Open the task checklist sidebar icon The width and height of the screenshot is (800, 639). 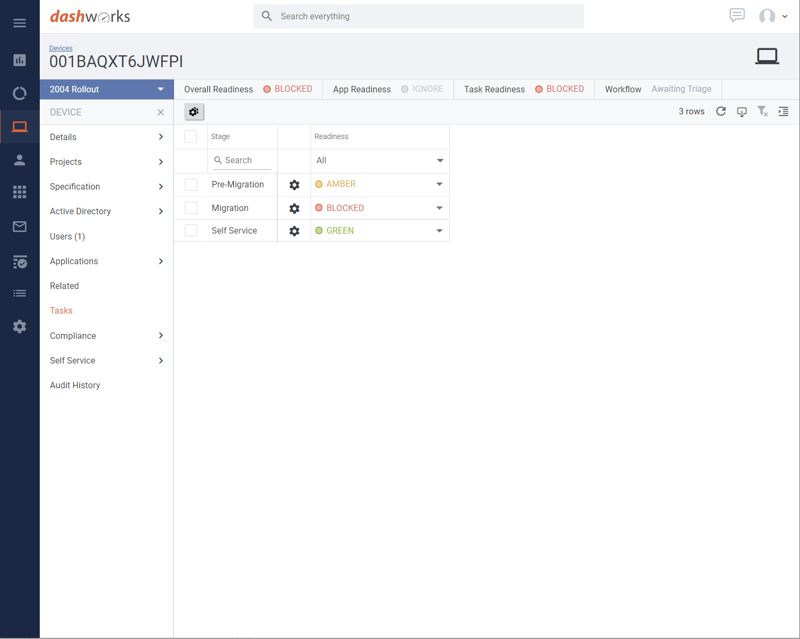[x=19, y=262]
